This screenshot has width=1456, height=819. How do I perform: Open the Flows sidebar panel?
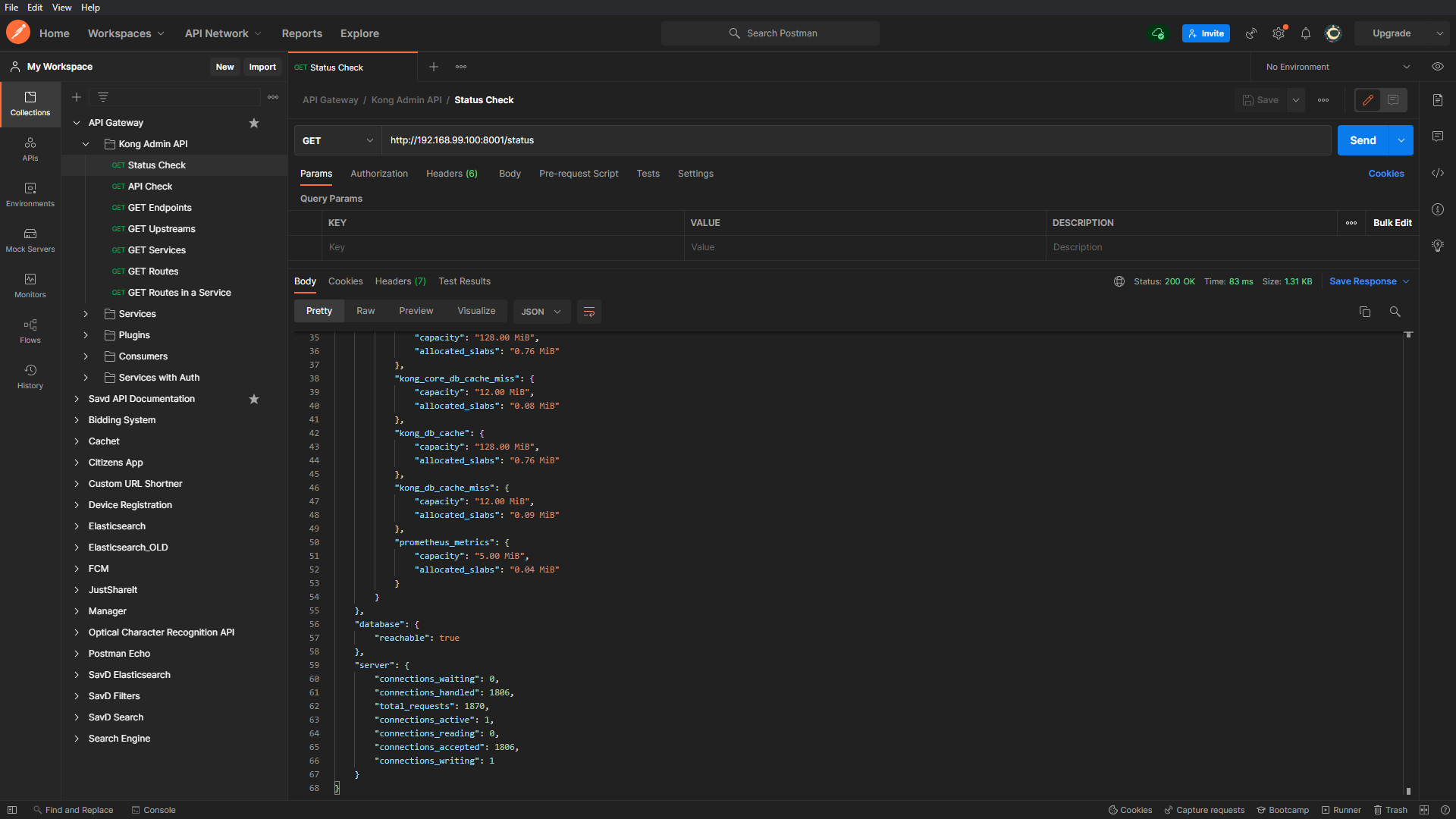point(30,331)
